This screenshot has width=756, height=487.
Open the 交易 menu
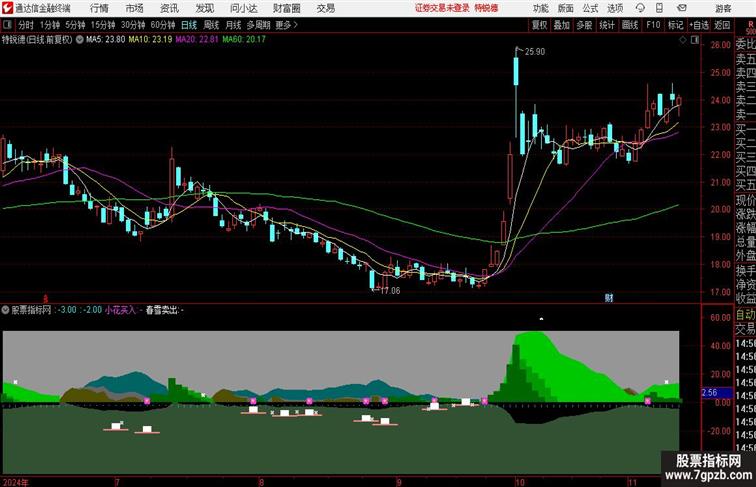(x=326, y=8)
